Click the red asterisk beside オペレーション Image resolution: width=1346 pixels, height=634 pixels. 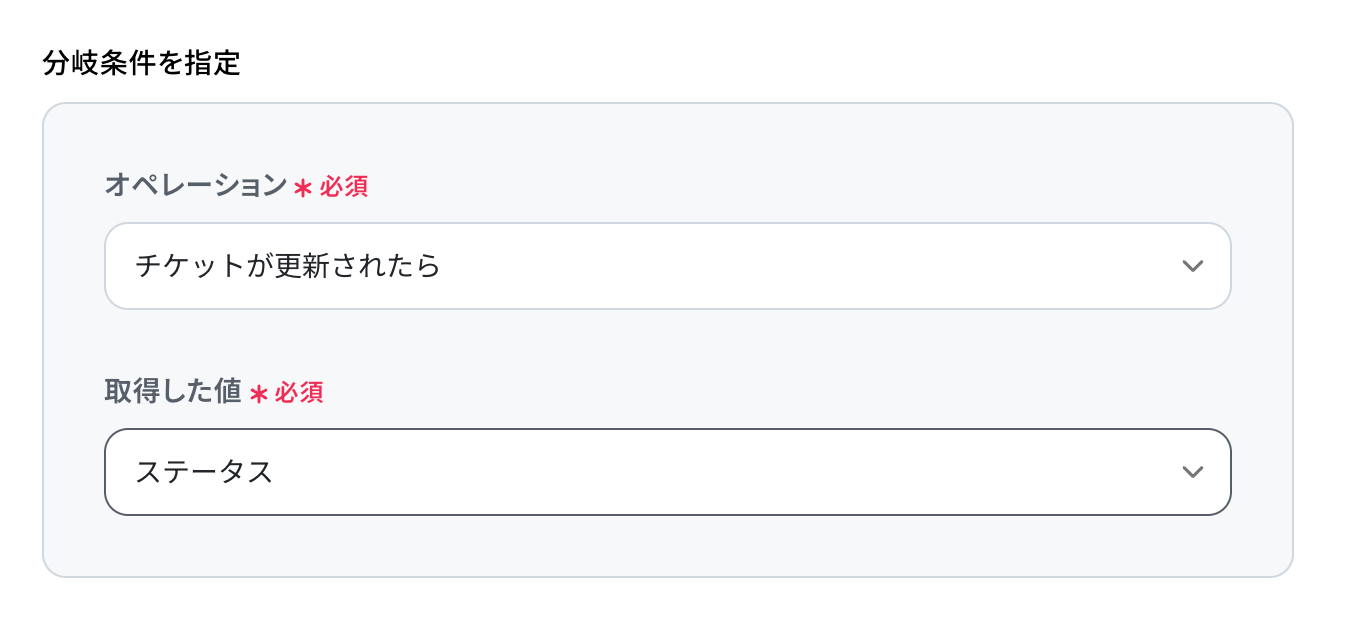303,188
